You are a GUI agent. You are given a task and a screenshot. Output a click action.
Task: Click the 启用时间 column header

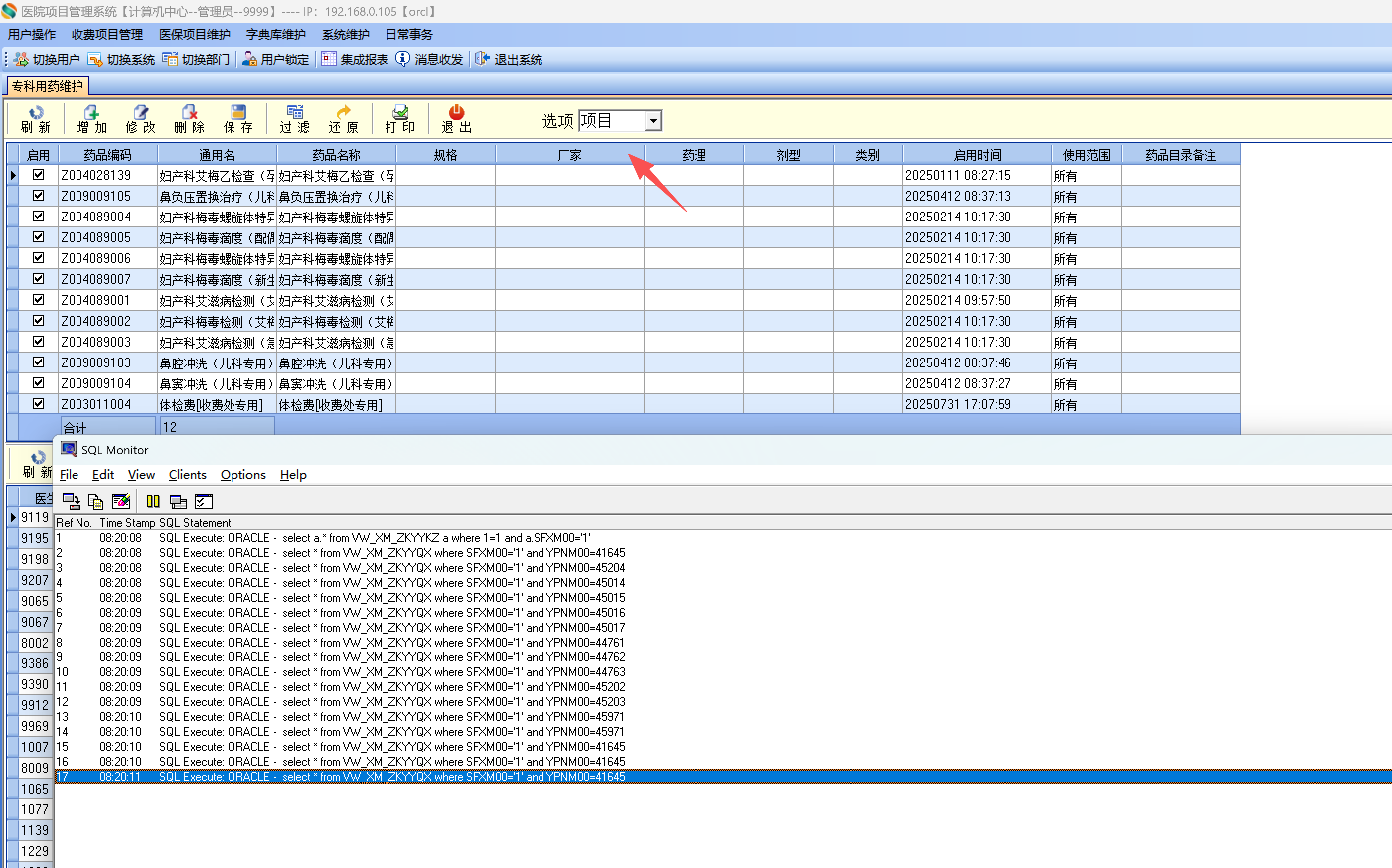pyautogui.click(x=976, y=155)
